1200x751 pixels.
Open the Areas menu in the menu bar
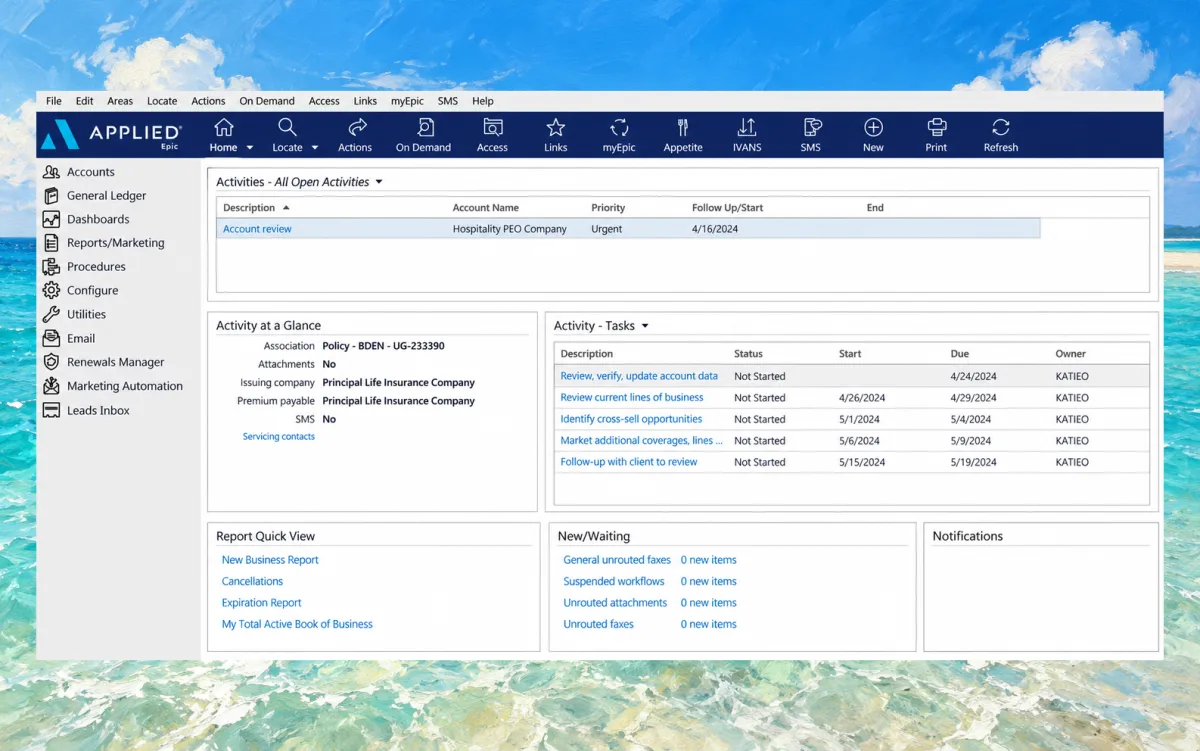point(120,101)
